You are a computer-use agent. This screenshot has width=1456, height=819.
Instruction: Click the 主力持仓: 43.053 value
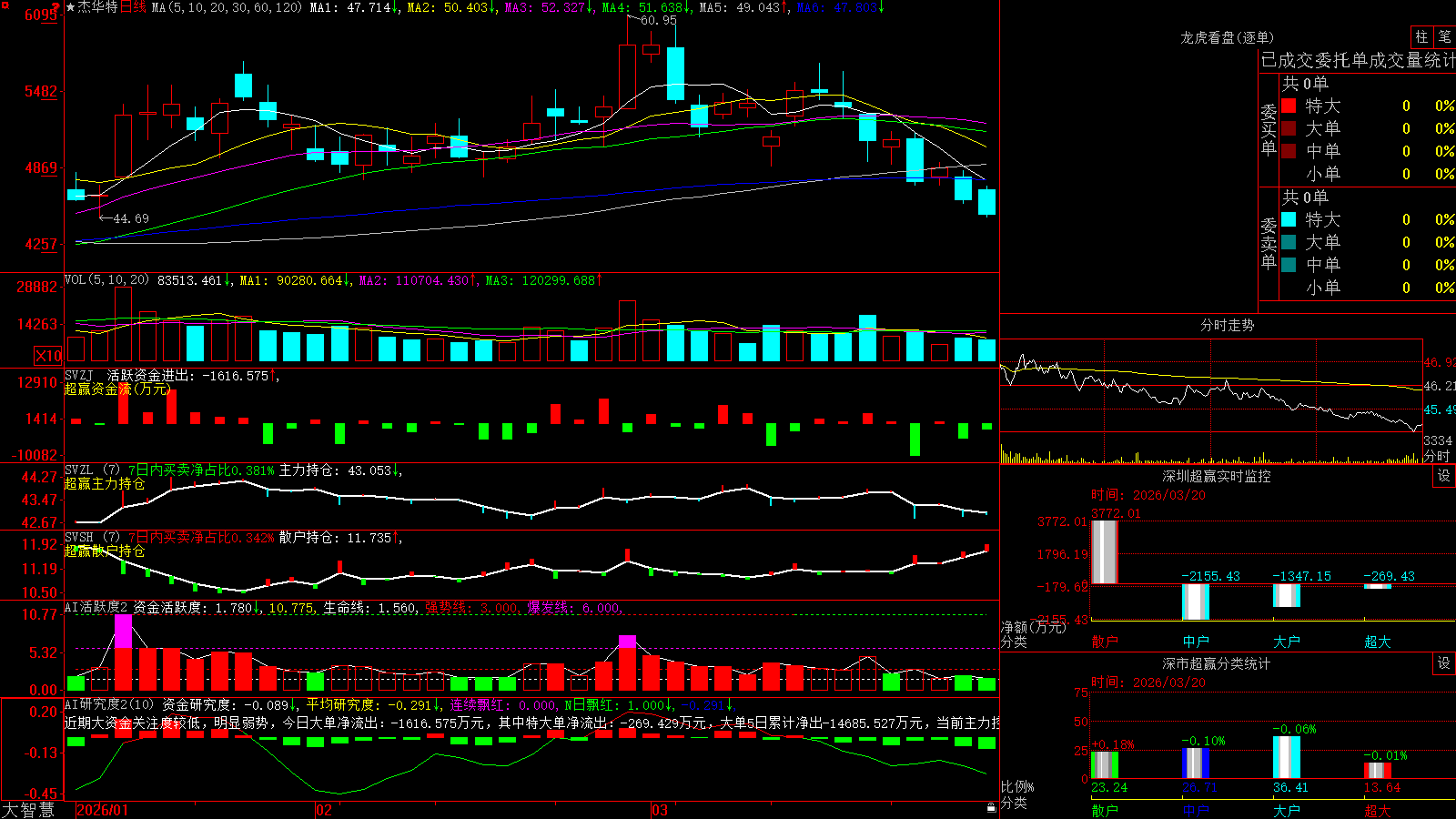337,470
